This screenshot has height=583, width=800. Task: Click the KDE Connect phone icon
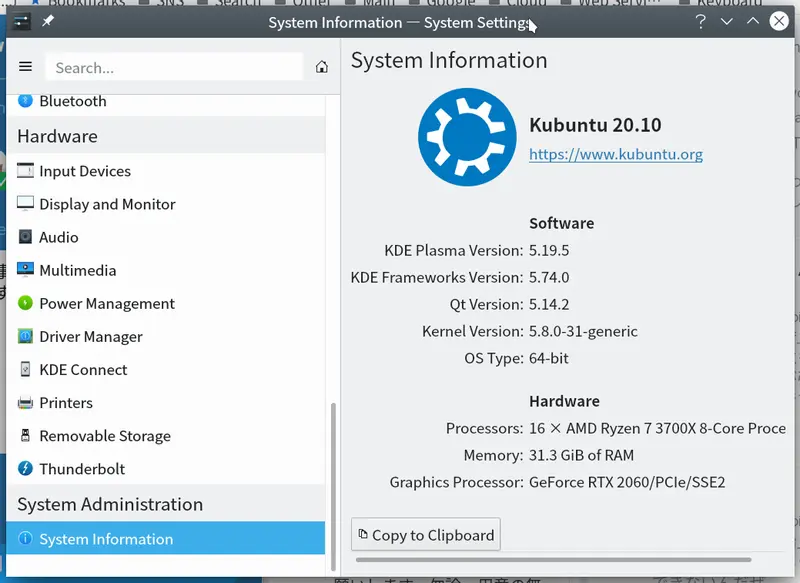(25, 369)
